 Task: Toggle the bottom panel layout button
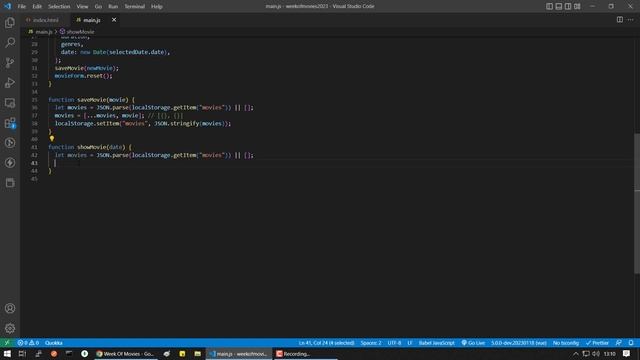coord(559,6)
